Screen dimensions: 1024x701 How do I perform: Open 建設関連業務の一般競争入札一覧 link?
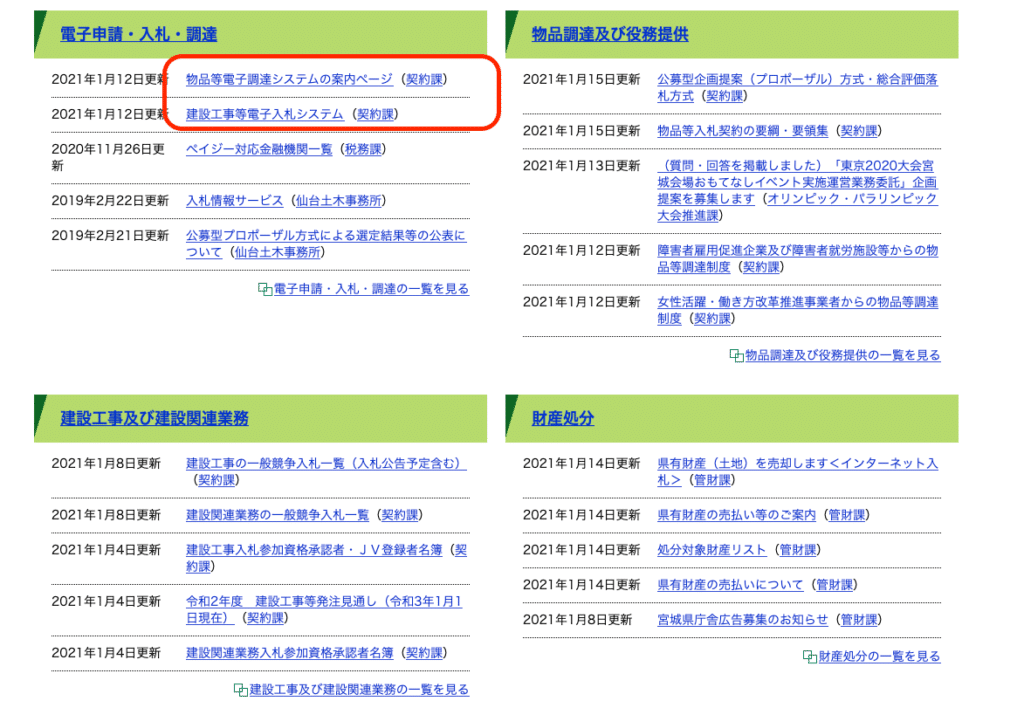click(x=277, y=515)
